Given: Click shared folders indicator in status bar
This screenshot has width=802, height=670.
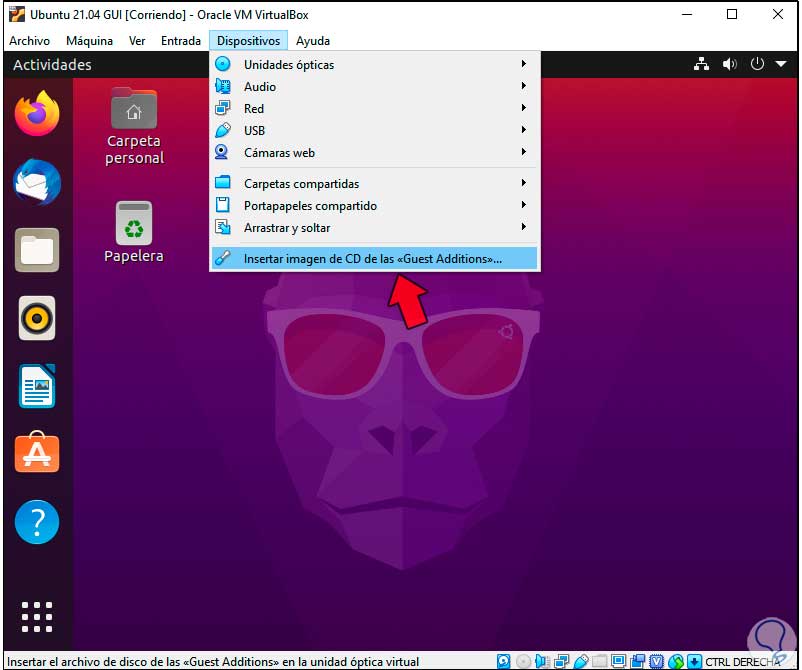Looking at the screenshot, I should tap(599, 661).
